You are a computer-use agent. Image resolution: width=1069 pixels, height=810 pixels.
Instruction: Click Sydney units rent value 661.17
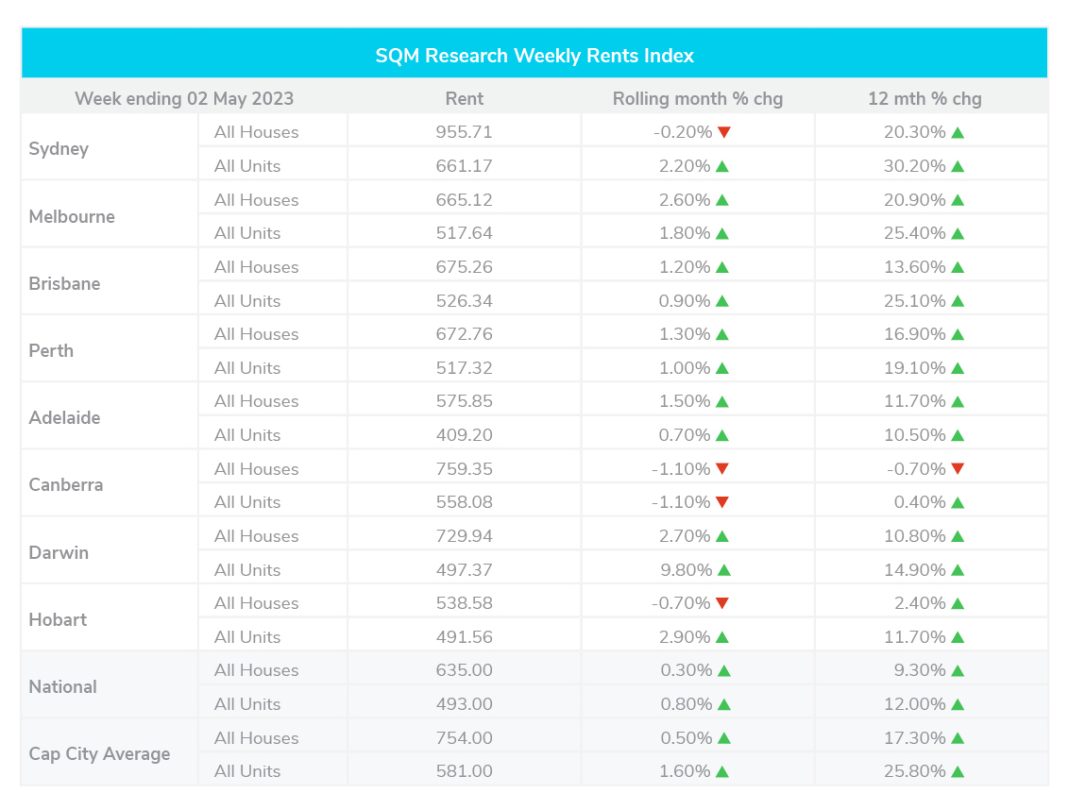click(464, 166)
